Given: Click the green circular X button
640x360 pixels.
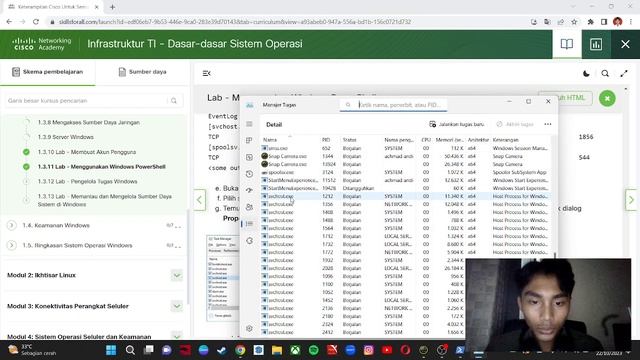Looking at the screenshot, I should click(x=607, y=98).
